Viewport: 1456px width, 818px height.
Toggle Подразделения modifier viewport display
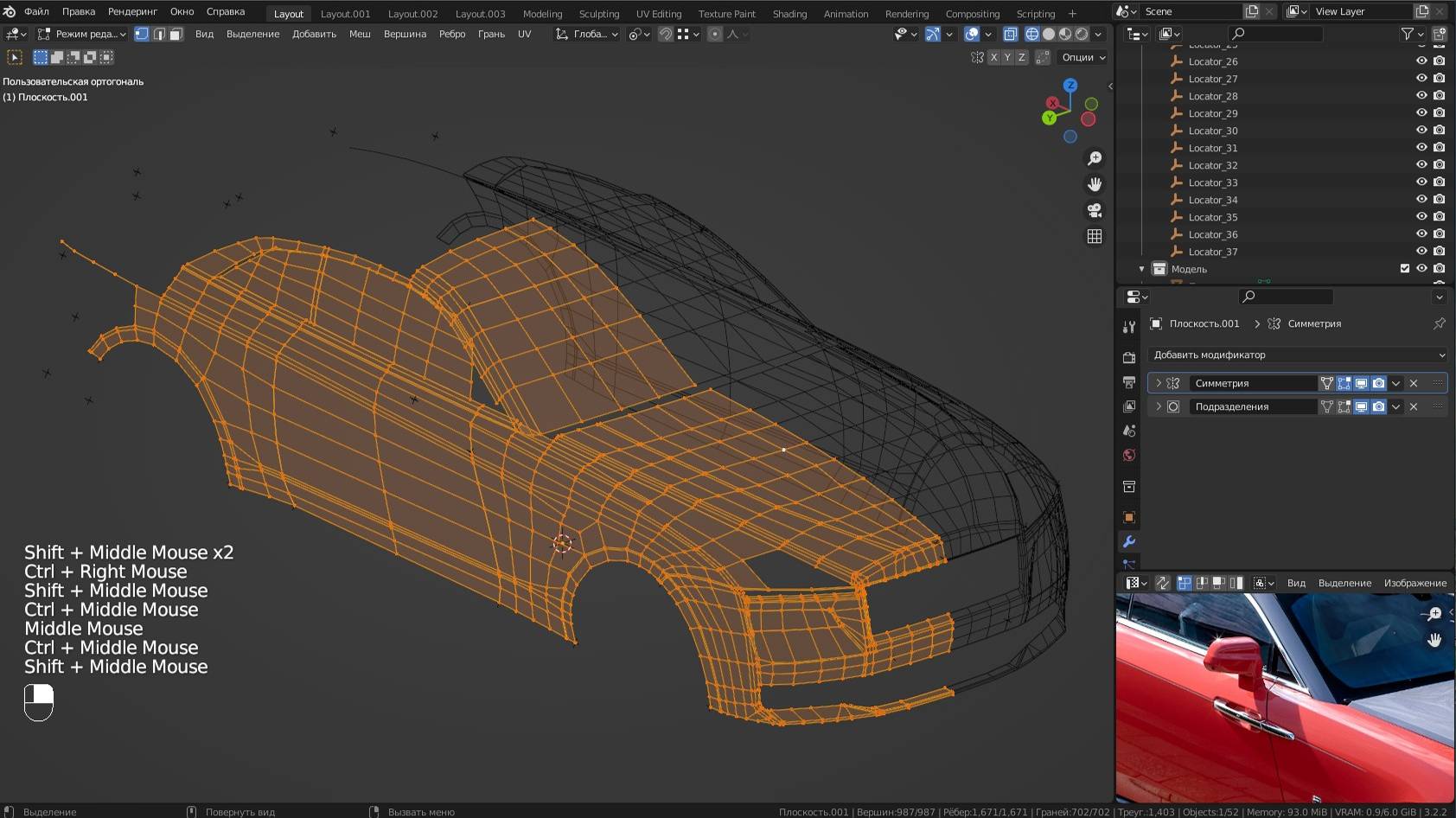[1361, 406]
